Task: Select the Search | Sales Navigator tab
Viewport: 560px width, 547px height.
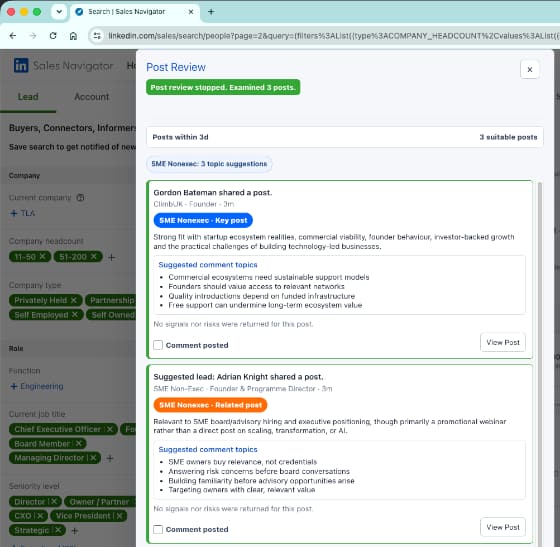Action: click(x=135, y=12)
